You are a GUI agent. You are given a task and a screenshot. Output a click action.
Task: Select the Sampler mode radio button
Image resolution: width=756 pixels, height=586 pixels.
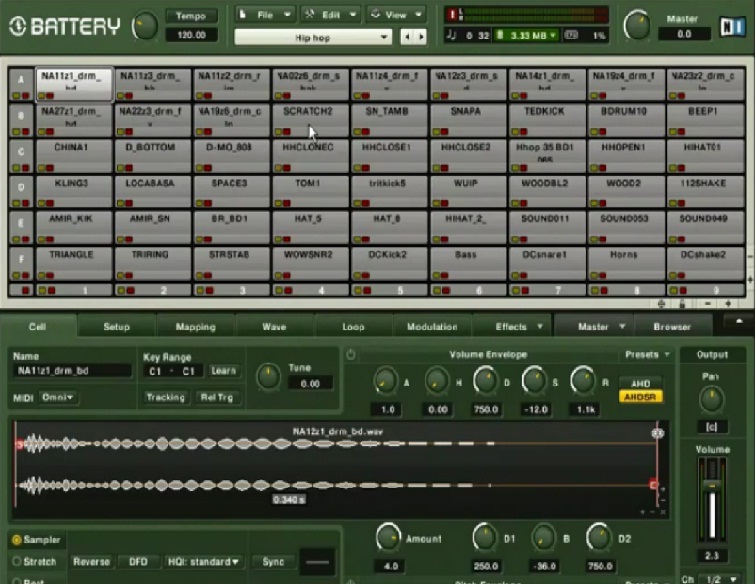(x=17, y=540)
